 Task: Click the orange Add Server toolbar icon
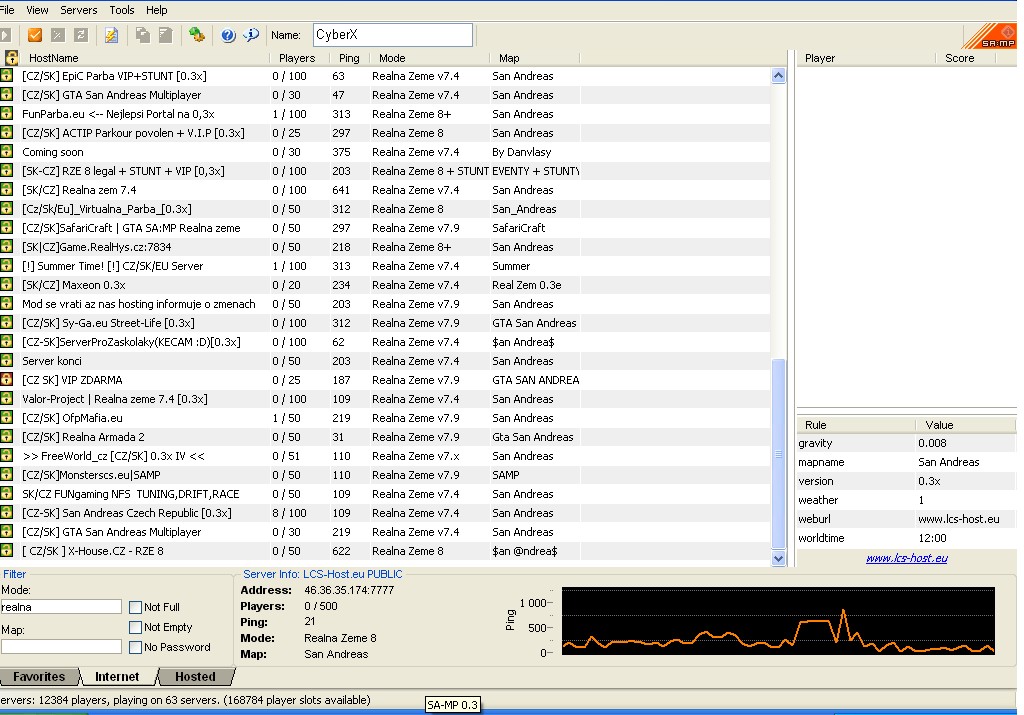point(35,35)
